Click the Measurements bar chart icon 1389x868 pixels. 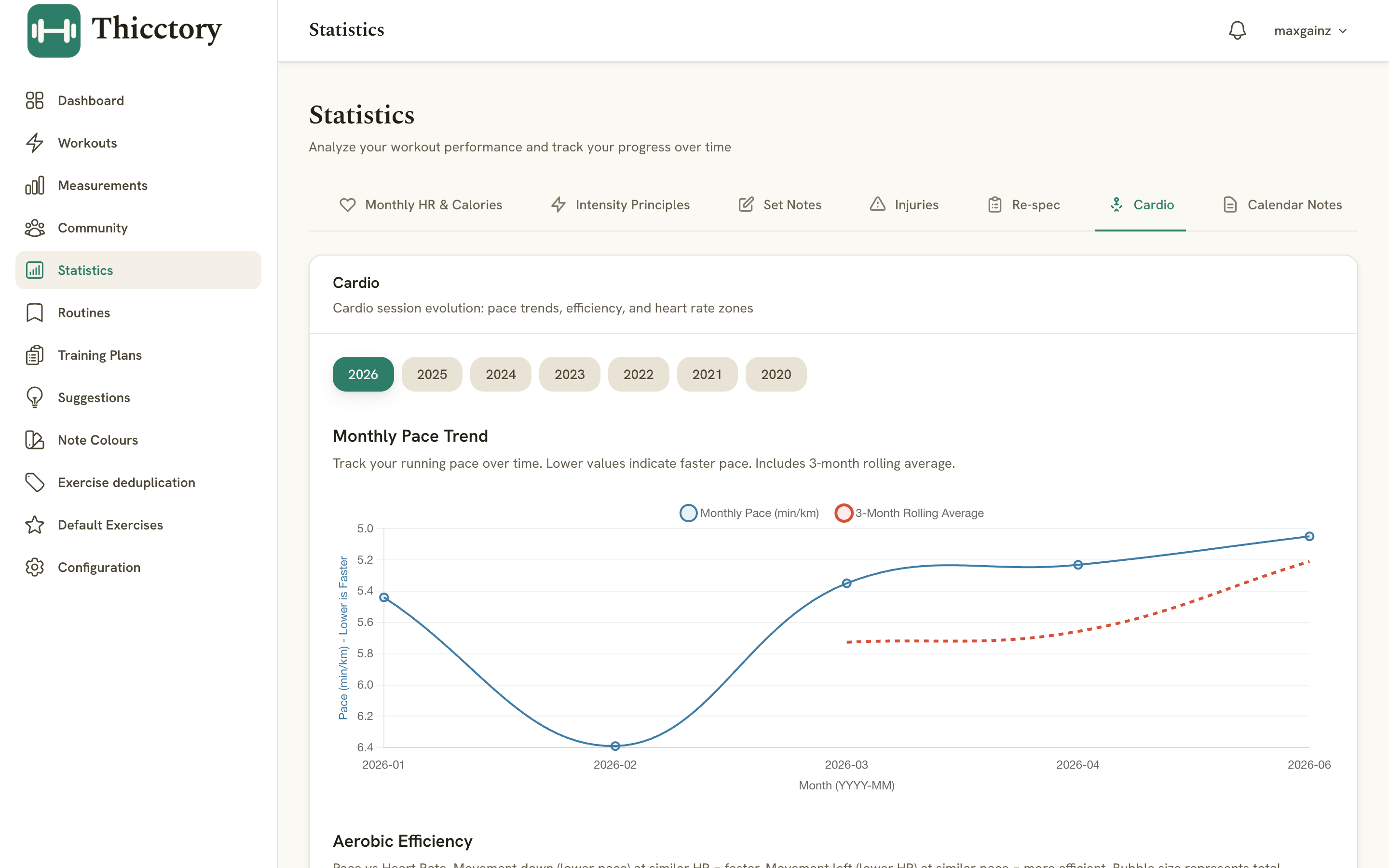pos(34,186)
